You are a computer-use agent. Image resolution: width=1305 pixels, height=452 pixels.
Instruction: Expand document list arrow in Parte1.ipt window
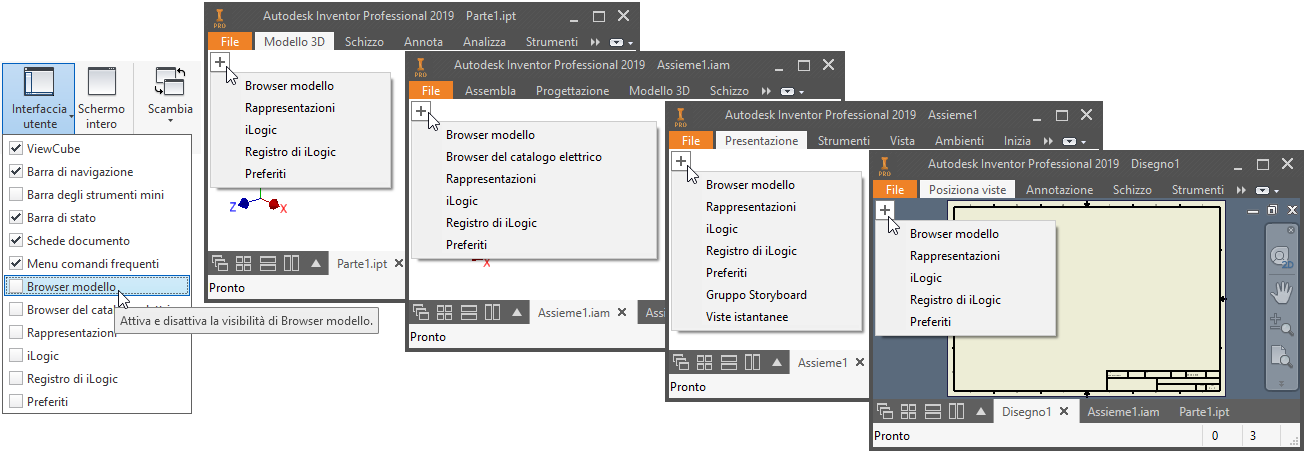click(315, 264)
